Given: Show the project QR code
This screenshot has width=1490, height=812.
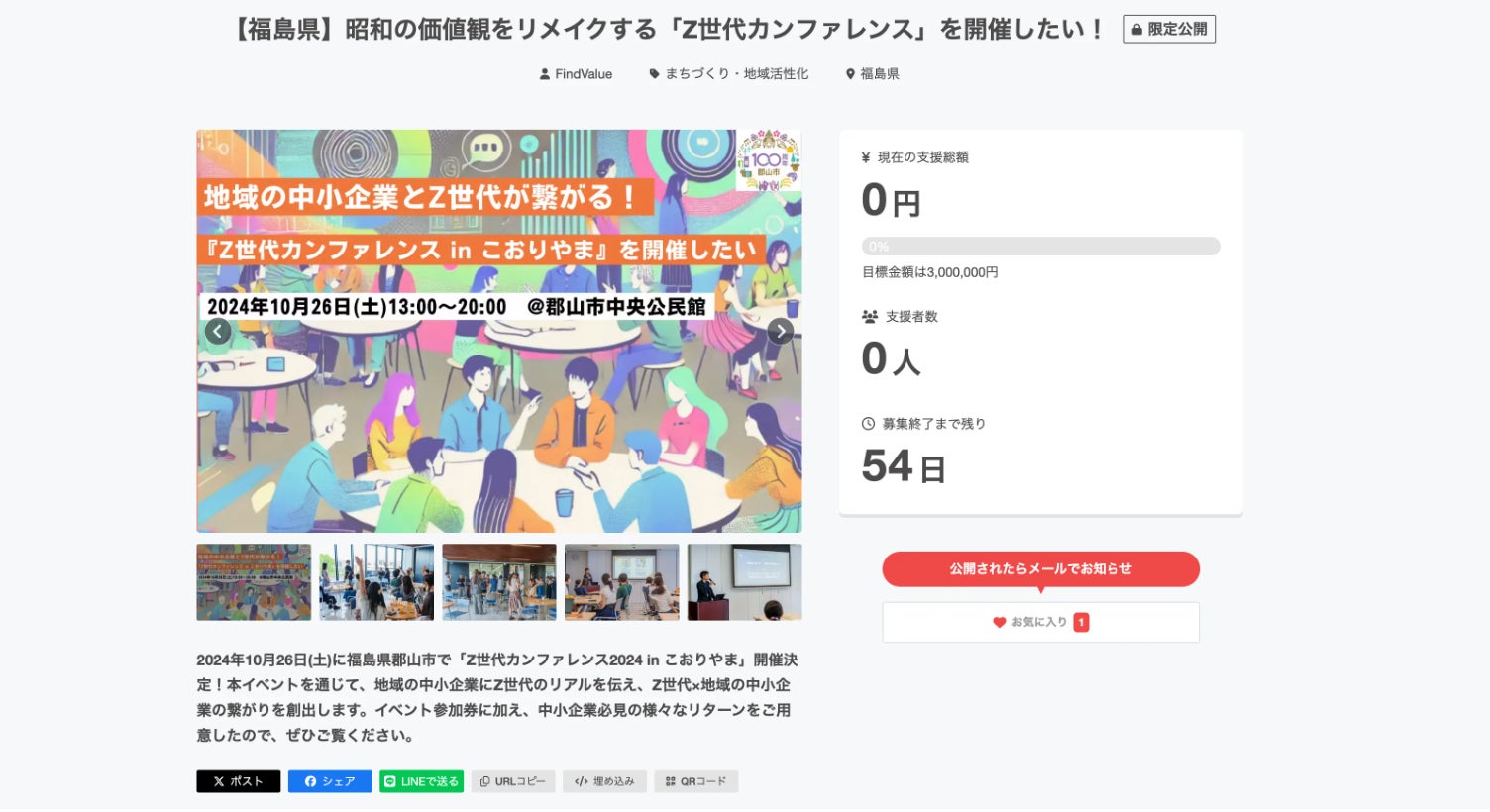Looking at the screenshot, I should click(x=695, y=781).
